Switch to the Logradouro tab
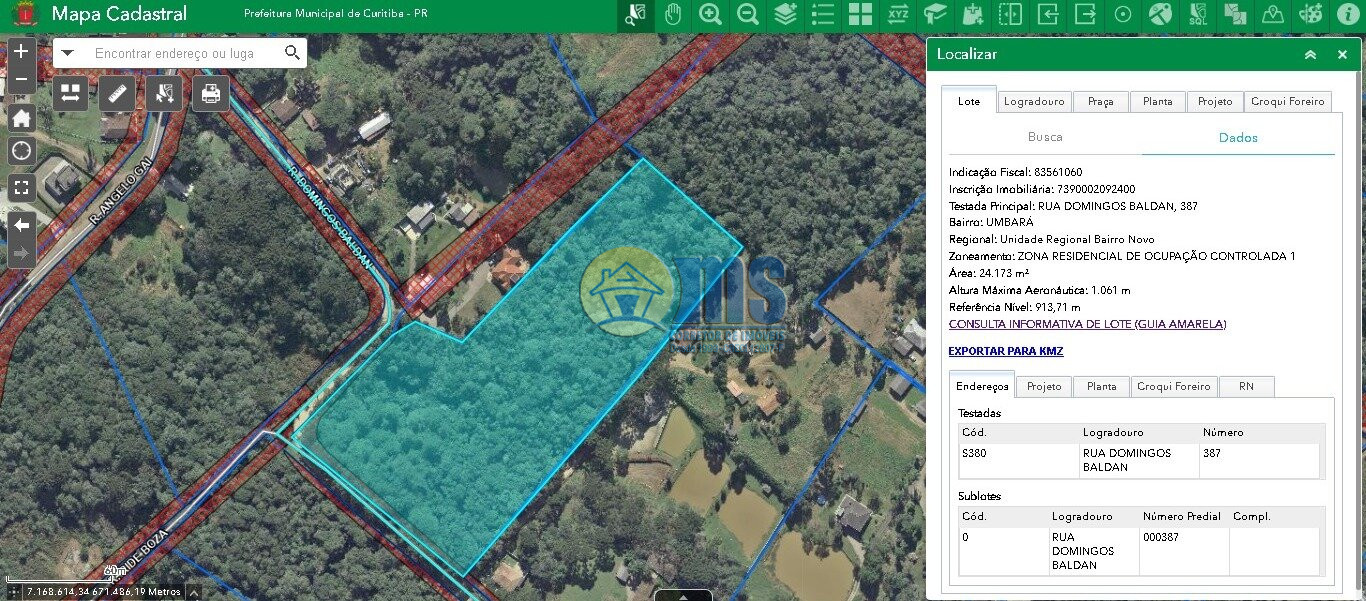 [x=1034, y=102]
